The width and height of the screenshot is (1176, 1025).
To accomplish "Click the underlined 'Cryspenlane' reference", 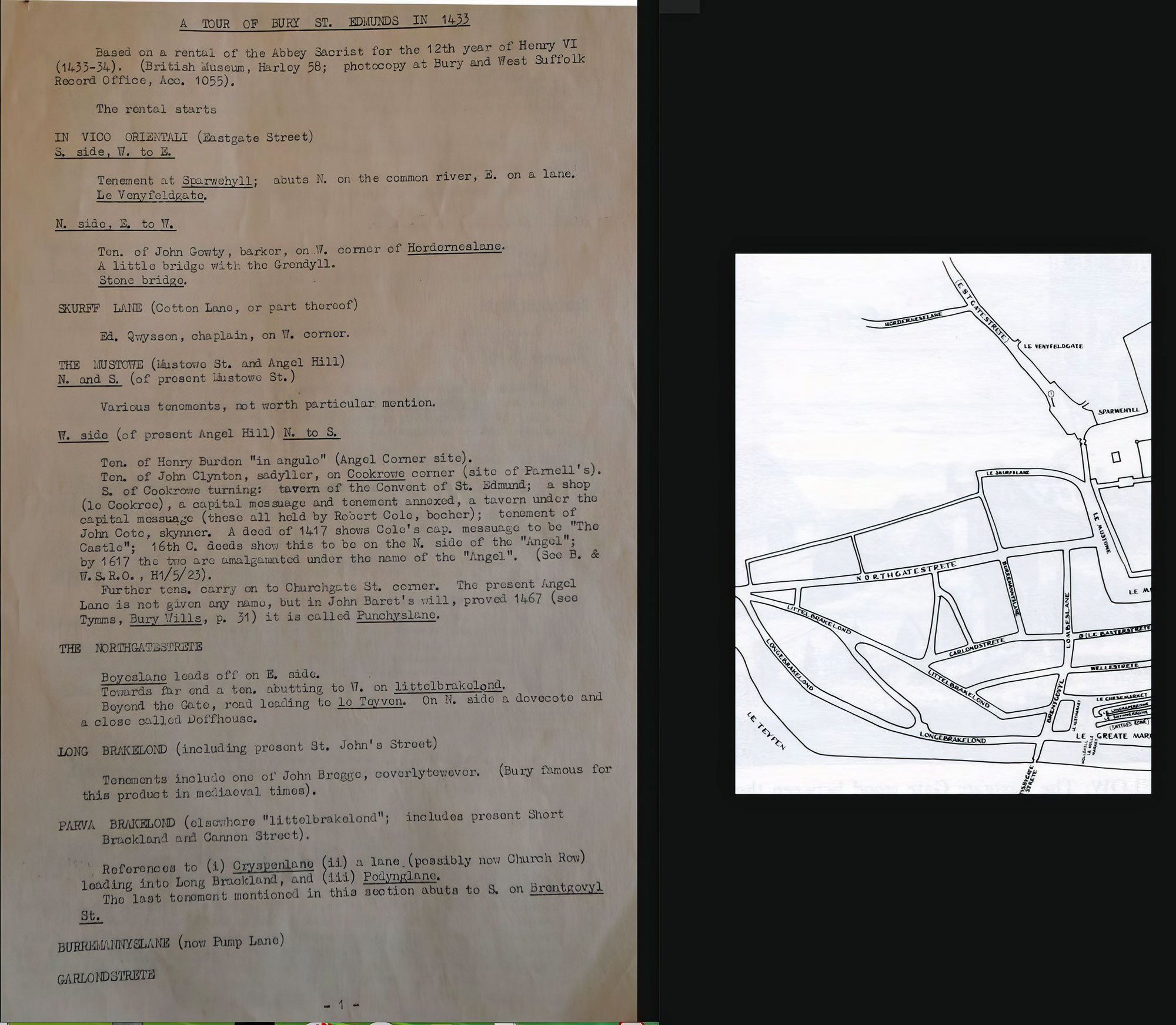I will tap(273, 865).
